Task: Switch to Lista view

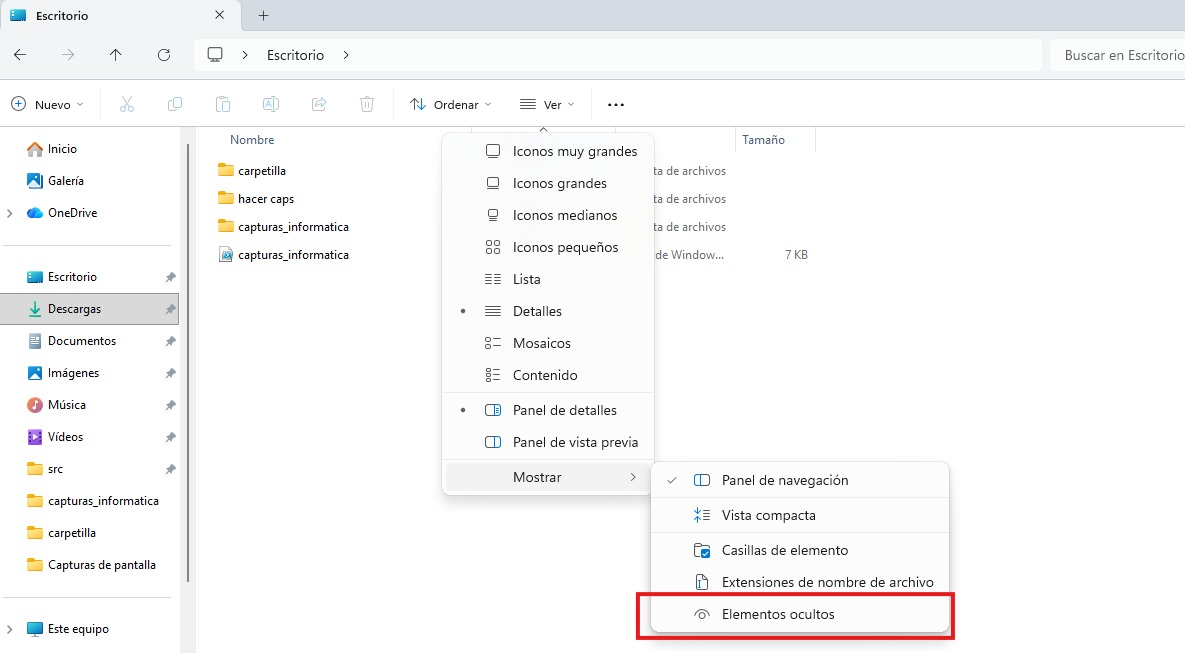Action: coord(548,279)
